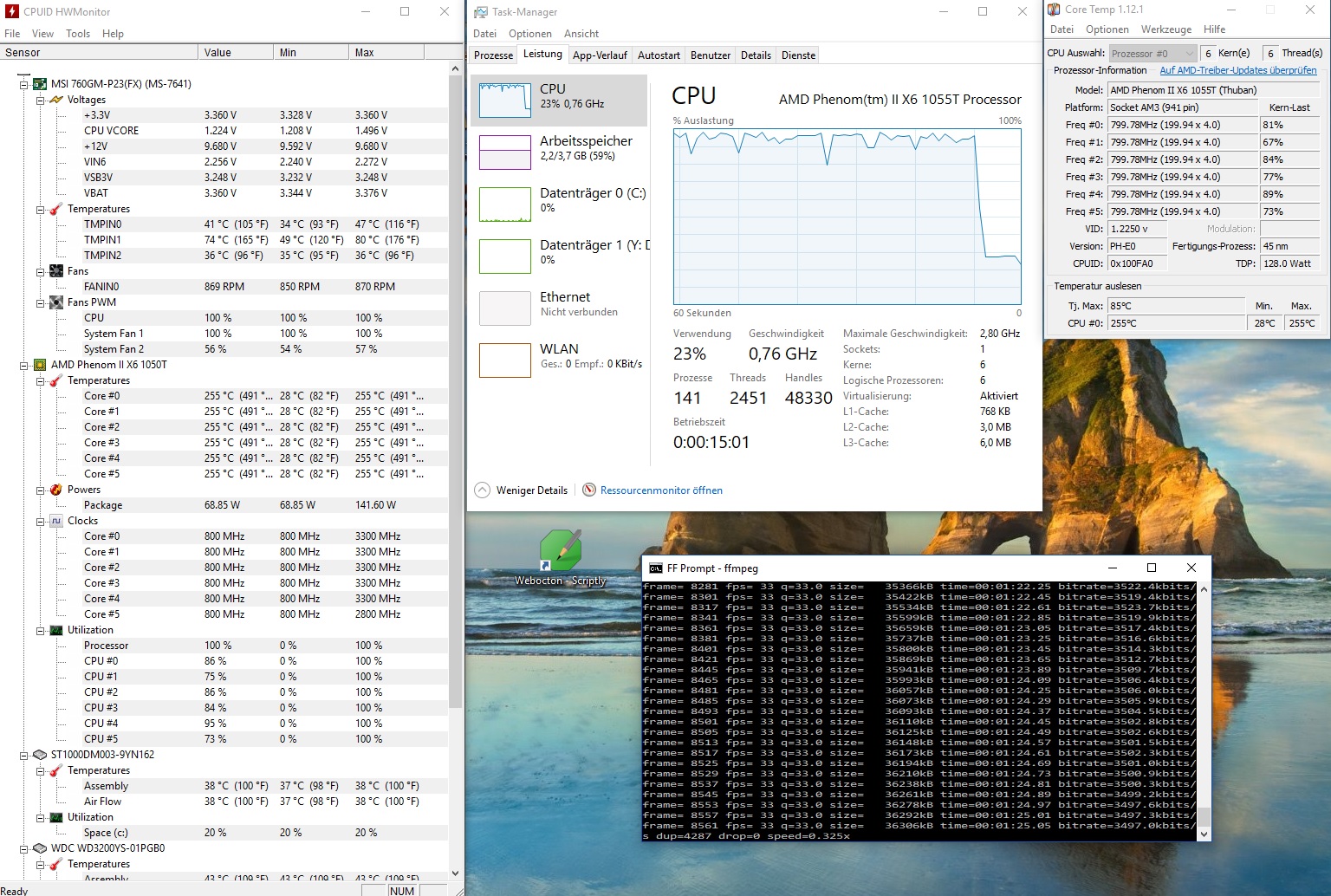This screenshot has height=896, width=1331.
Task: Switch to App-Verlauf tab
Action: click(600, 55)
